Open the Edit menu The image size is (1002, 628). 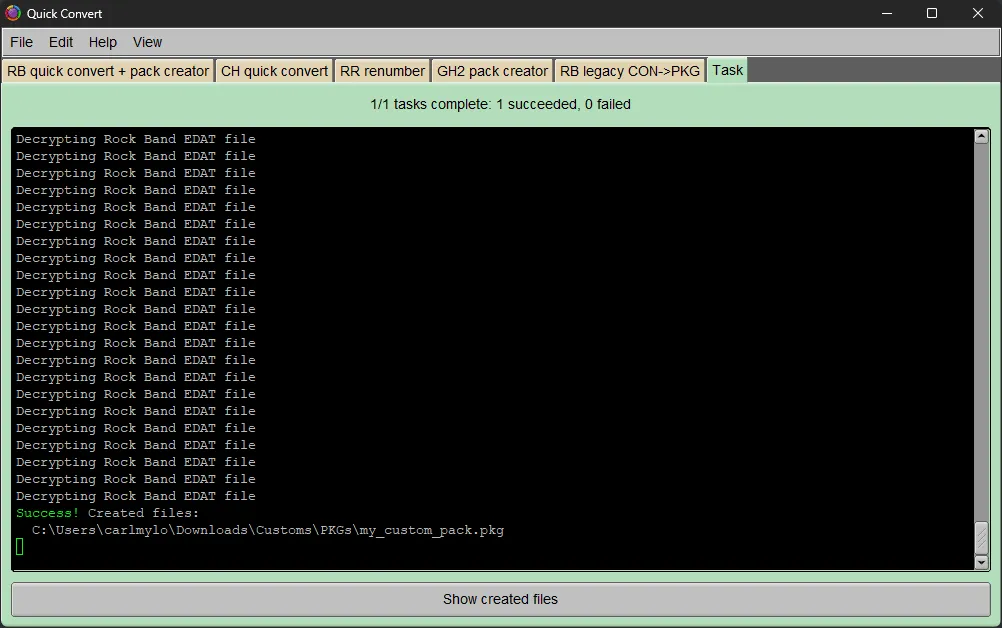(x=61, y=42)
